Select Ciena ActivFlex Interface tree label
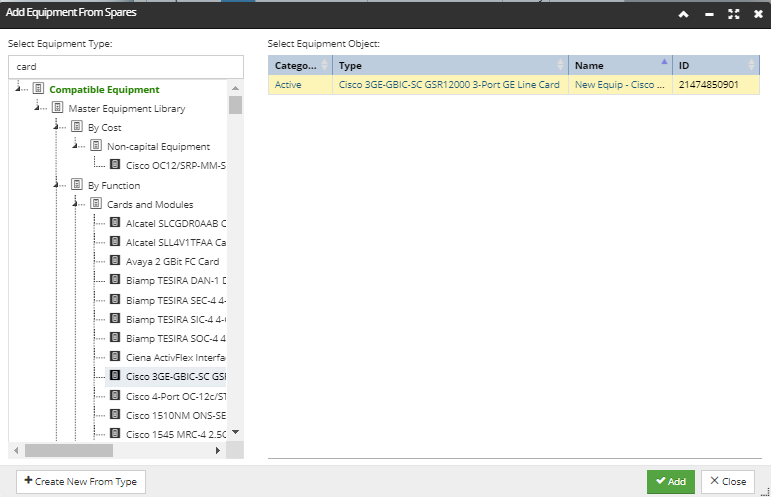This screenshot has width=771, height=497. pyautogui.click(x=176, y=357)
